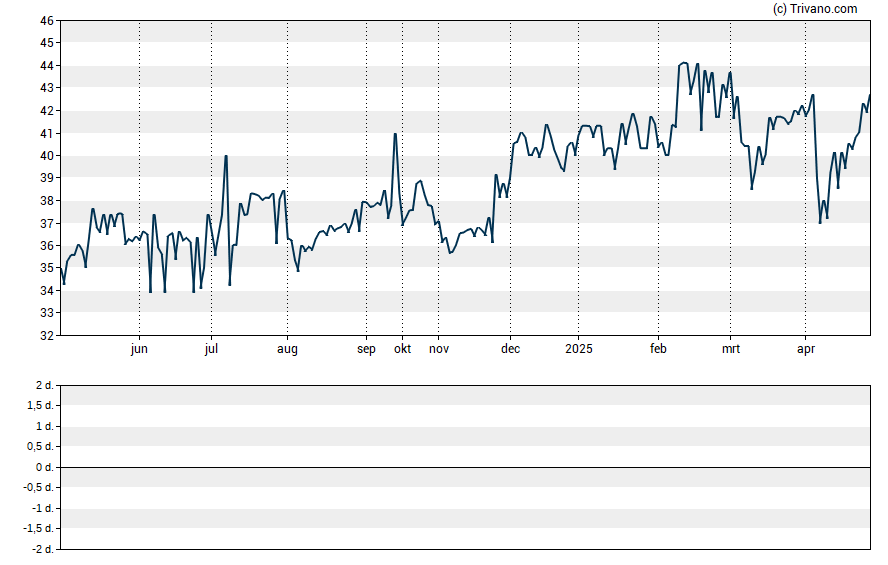Viewport: 888px width, 565px height.
Task: Click the '-0,5 d.' lower chart label
Action: pos(39,487)
